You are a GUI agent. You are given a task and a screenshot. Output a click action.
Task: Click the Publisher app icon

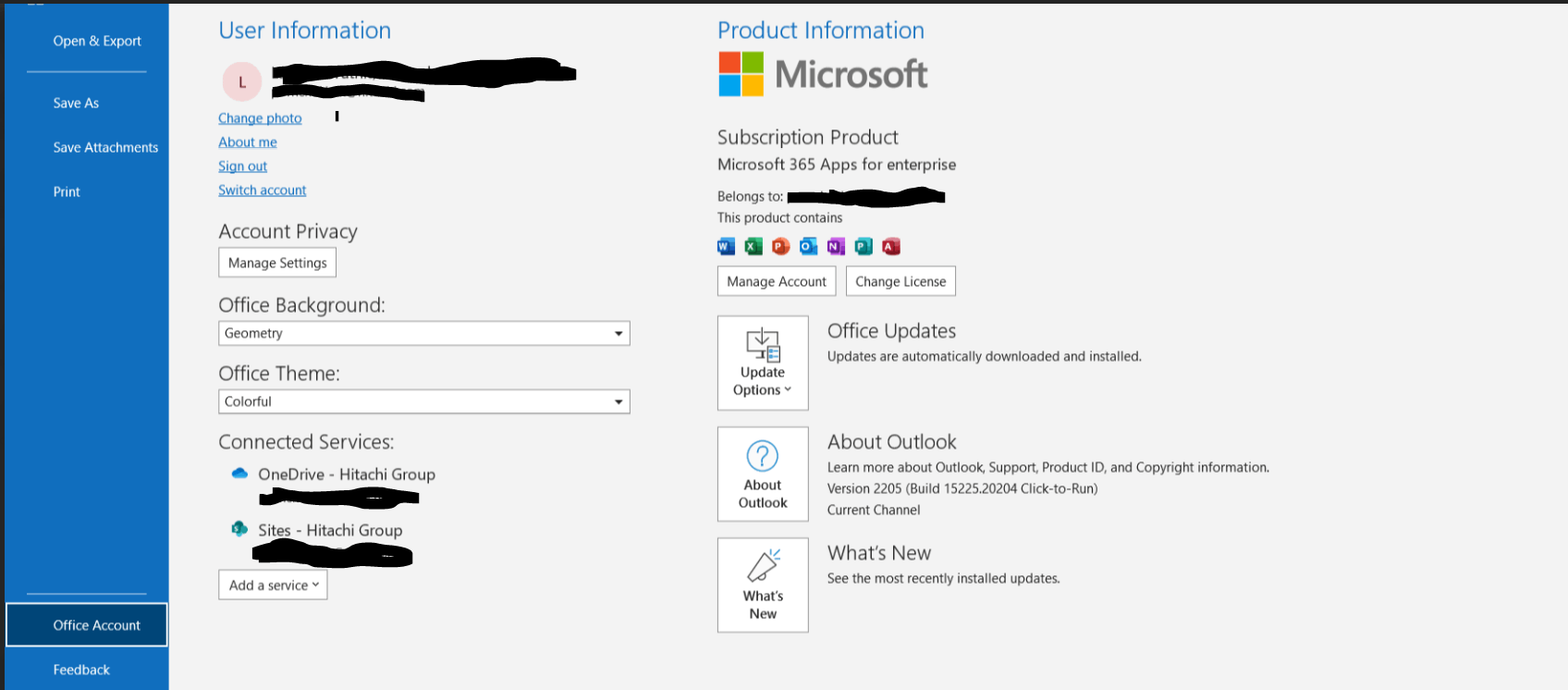click(864, 246)
